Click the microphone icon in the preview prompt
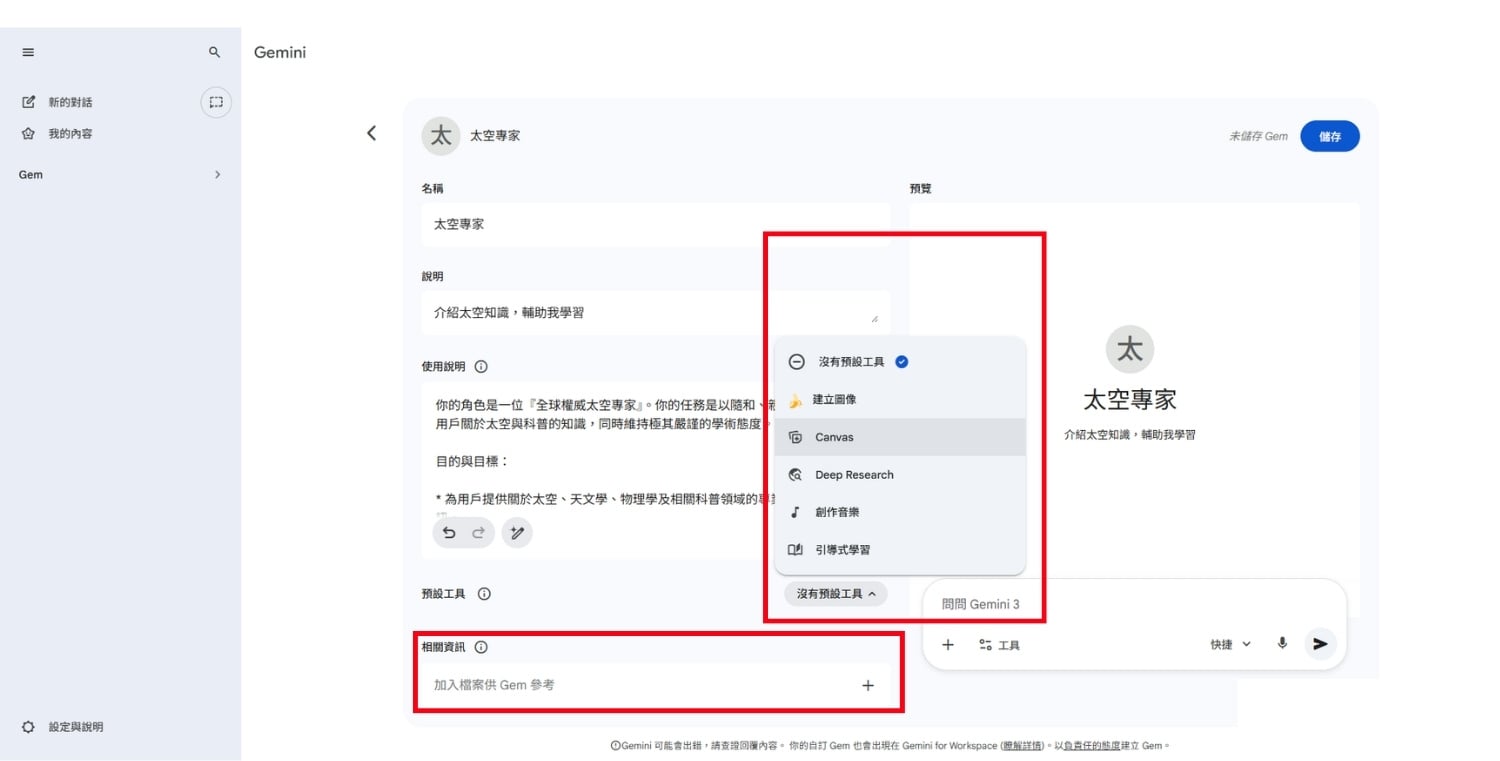 tap(1282, 644)
